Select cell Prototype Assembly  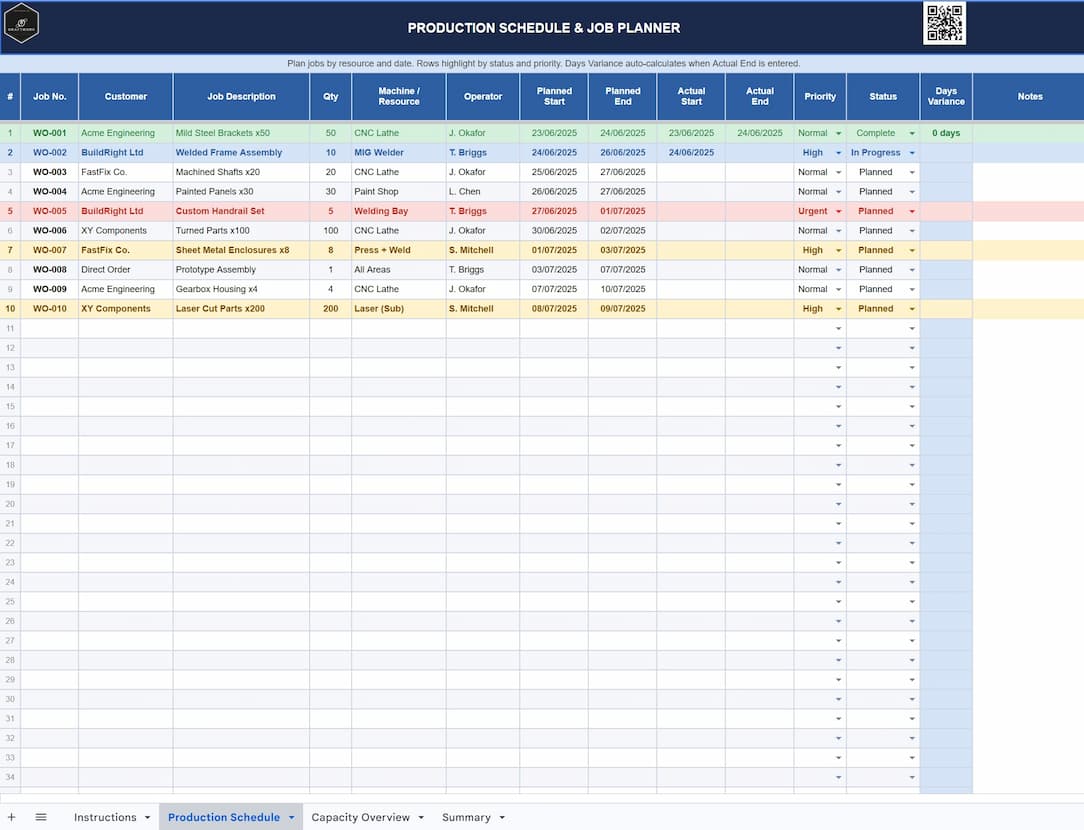[241, 270]
